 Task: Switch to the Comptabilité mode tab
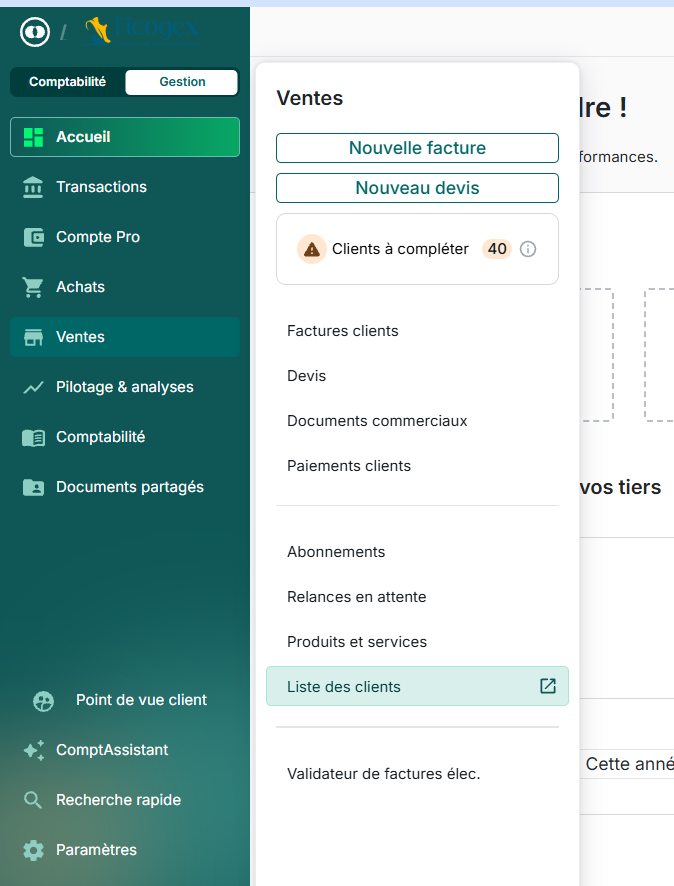point(68,82)
